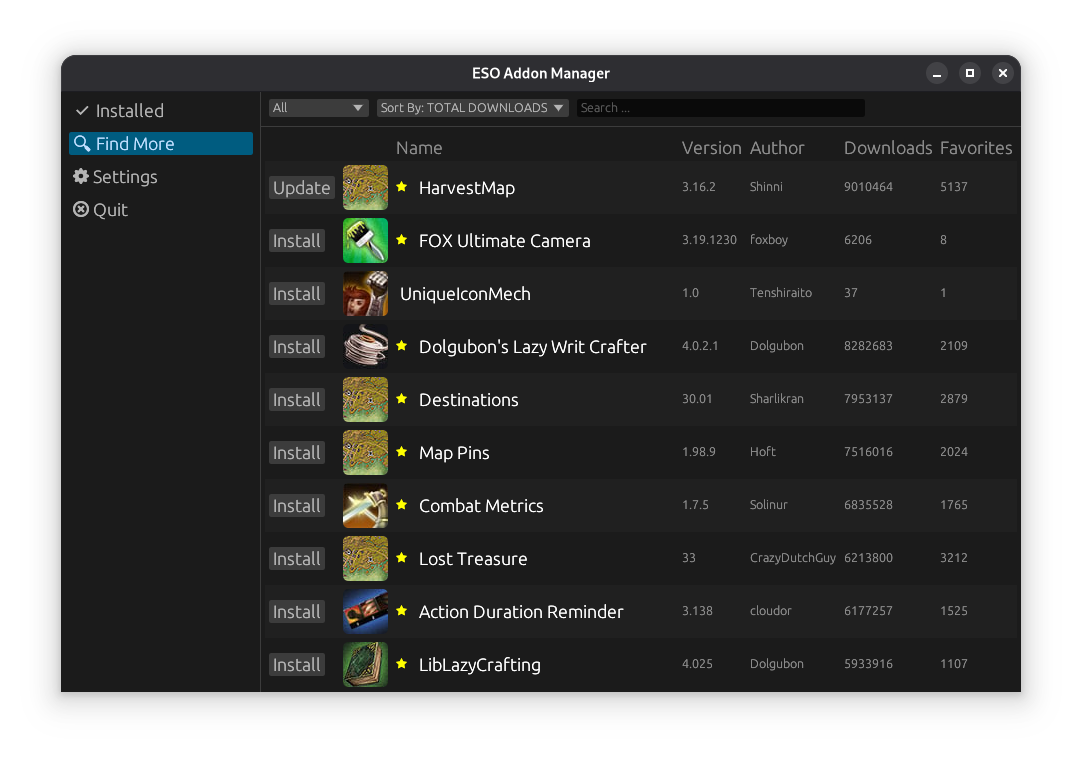Install the Combat Metrics addon
Screen dimensions: 1082x759
pyautogui.click(x=297, y=506)
